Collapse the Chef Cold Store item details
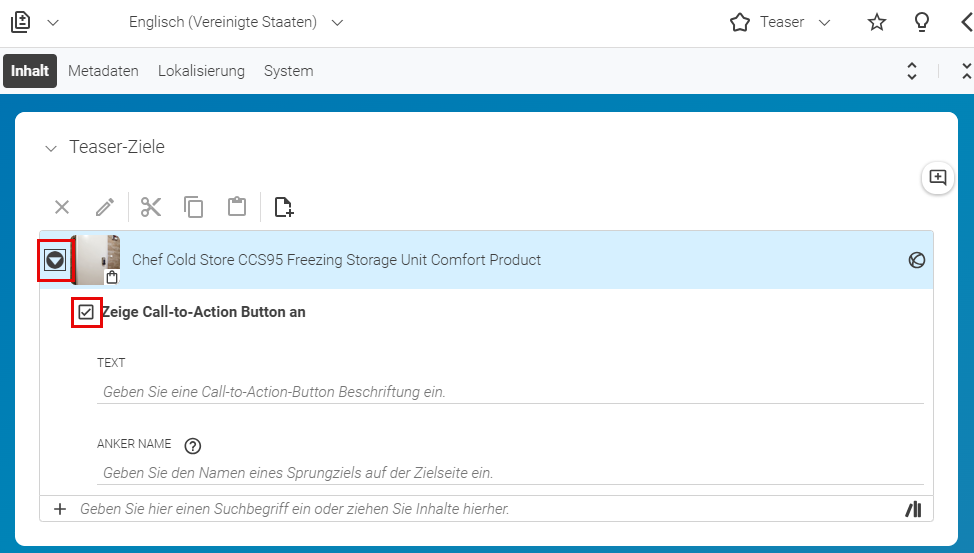The image size is (974, 553). point(55,260)
